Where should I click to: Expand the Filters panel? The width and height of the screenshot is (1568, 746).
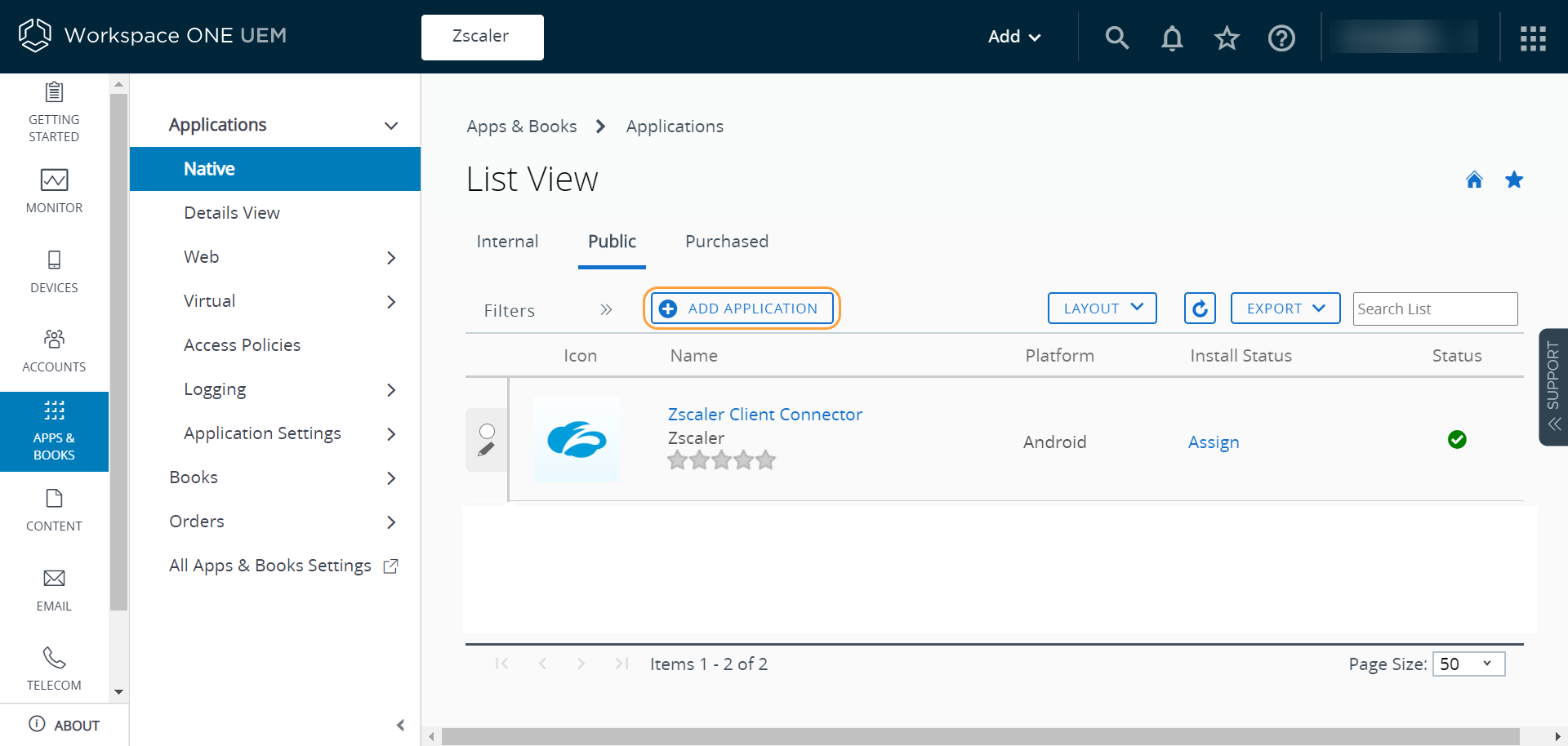pos(605,310)
